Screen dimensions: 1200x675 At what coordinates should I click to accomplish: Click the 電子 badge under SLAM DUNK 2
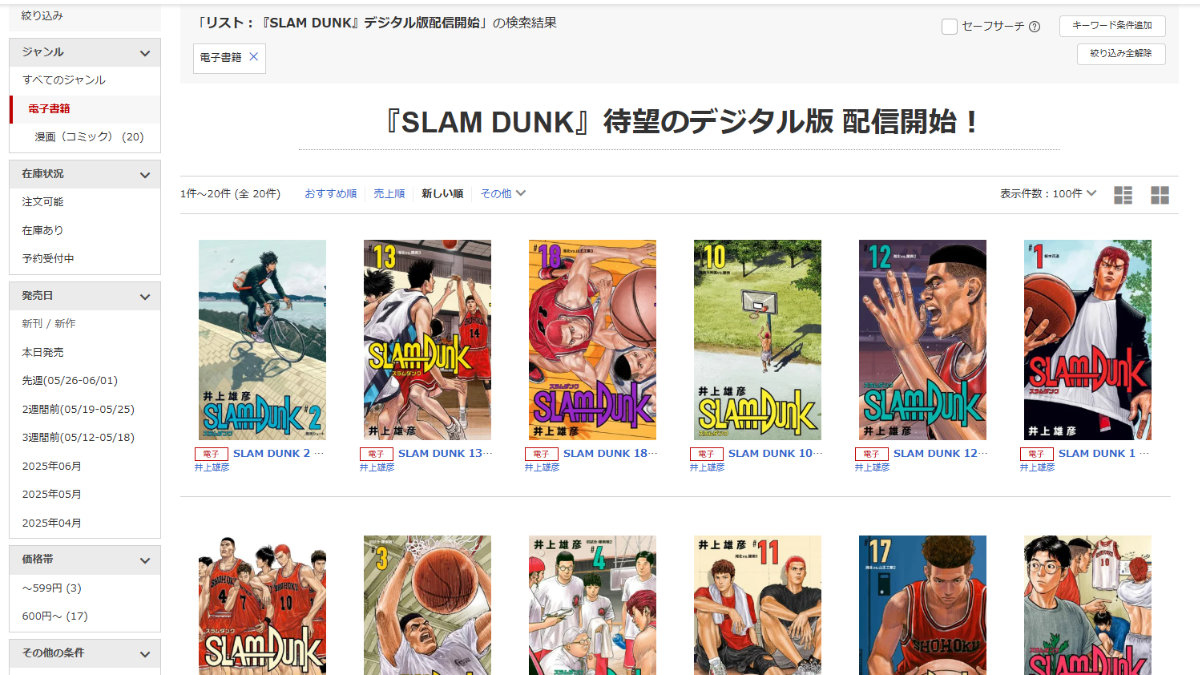click(211, 454)
